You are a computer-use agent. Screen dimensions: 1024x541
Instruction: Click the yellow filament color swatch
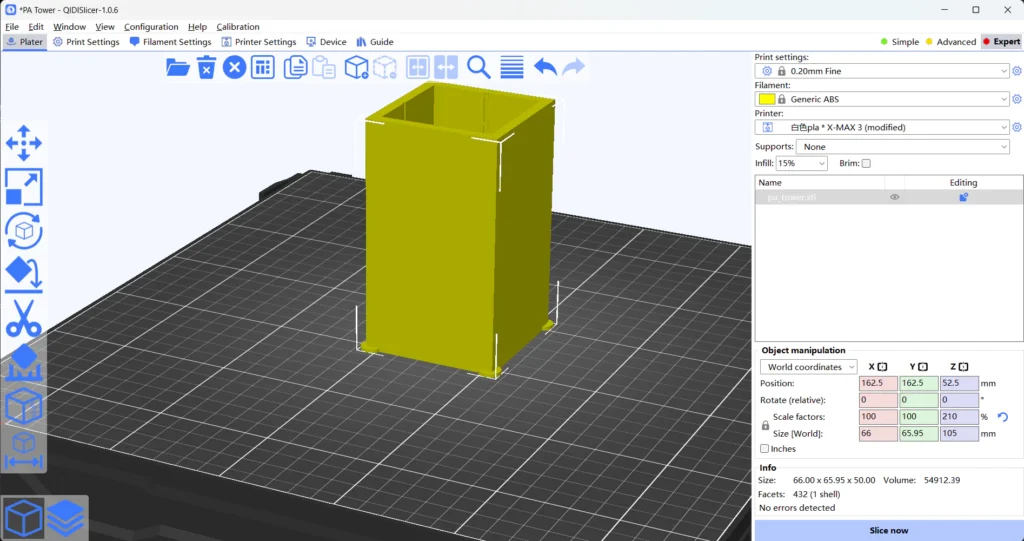pyautogui.click(x=767, y=99)
